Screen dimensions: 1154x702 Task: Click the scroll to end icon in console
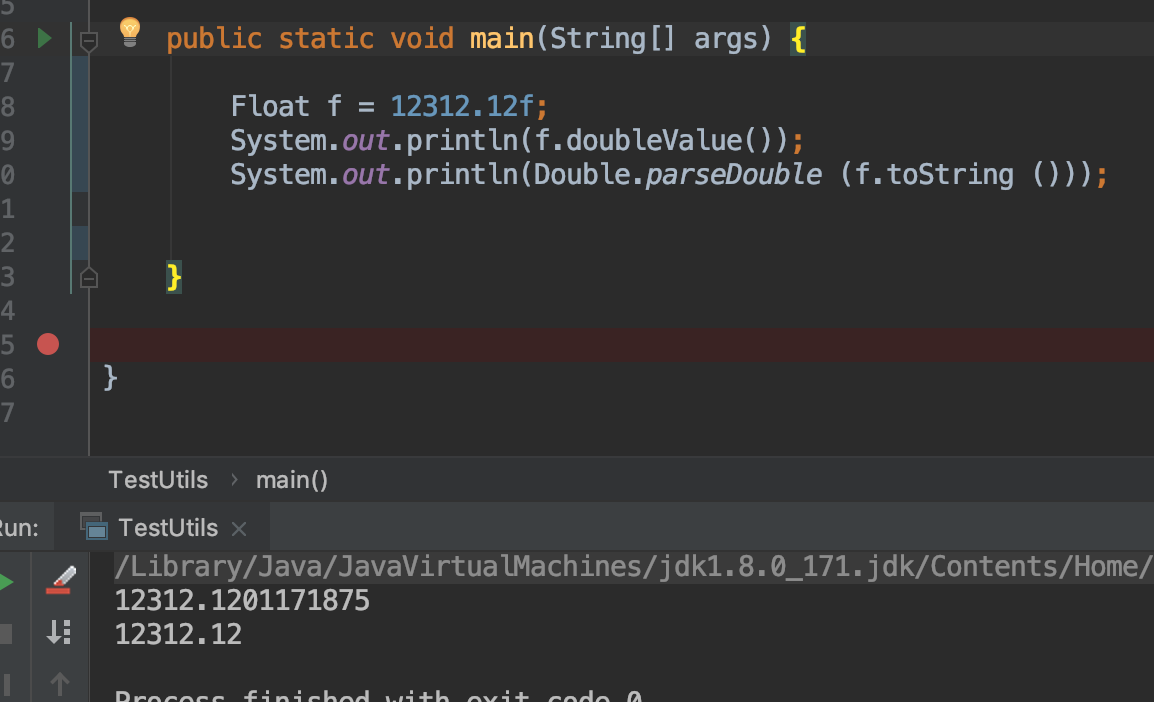click(x=59, y=632)
